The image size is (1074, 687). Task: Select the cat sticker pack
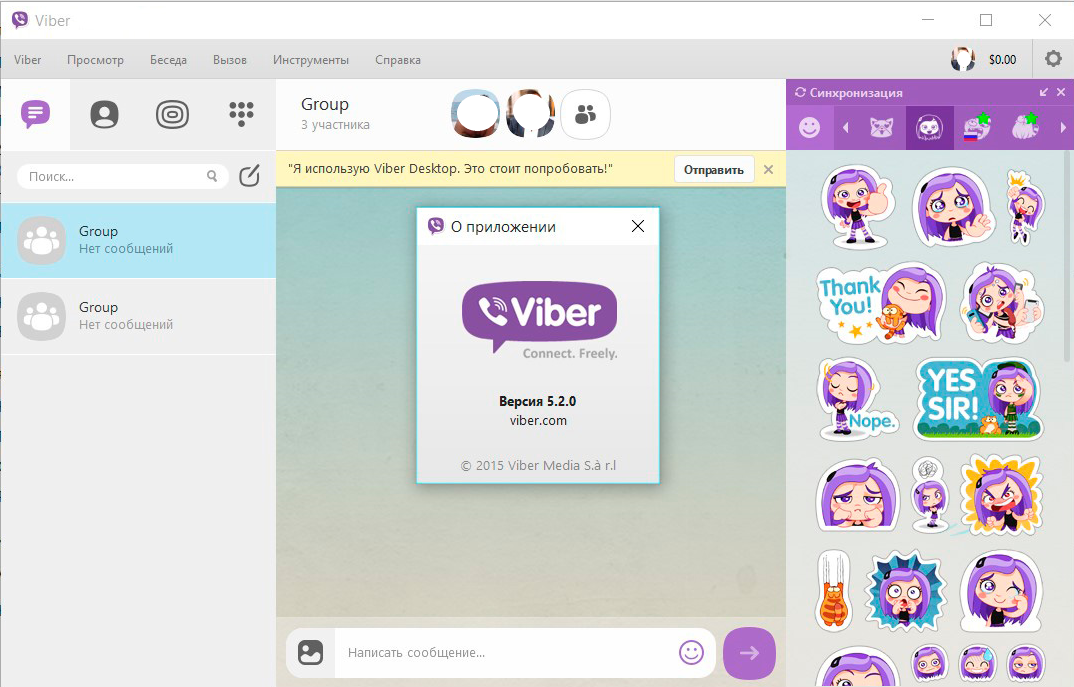coord(882,127)
